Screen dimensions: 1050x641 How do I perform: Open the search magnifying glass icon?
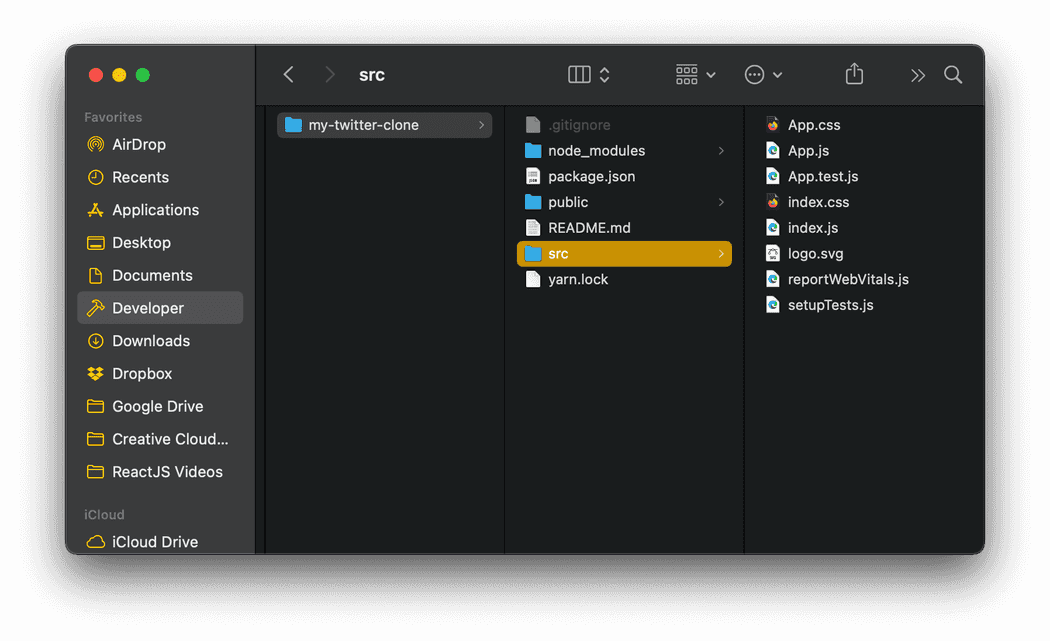coord(952,74)
